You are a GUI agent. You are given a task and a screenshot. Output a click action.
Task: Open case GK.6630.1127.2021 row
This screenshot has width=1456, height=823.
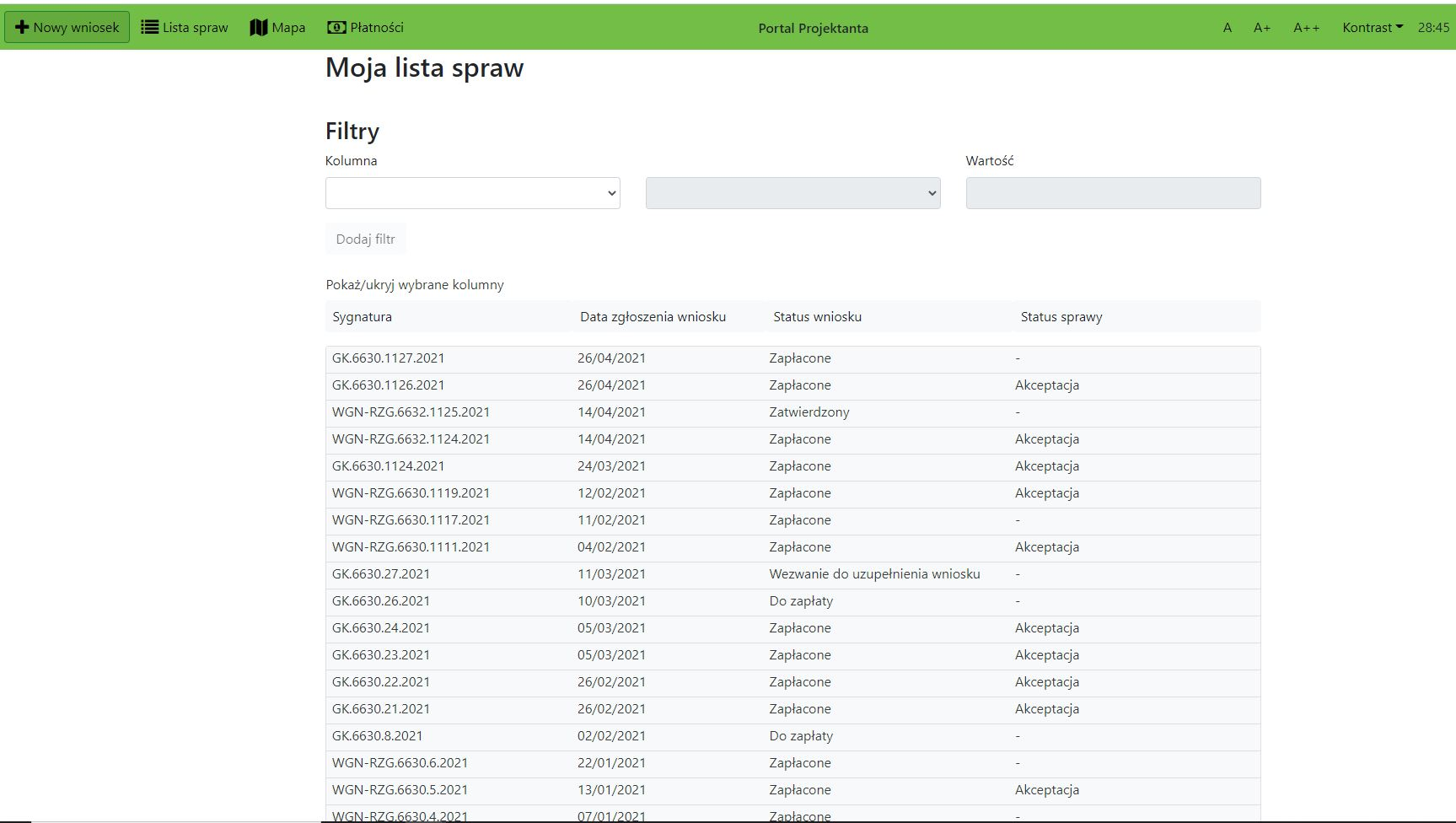click(388, 358)
